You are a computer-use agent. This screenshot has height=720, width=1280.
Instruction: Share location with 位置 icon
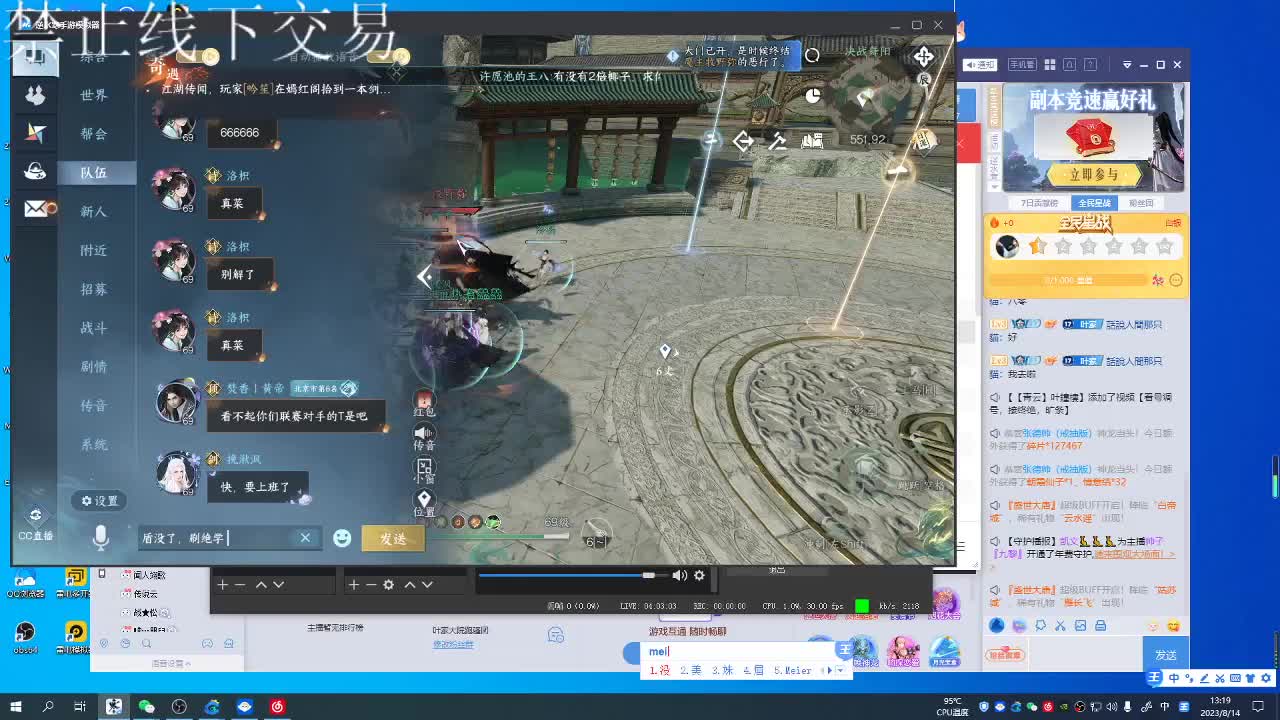click(424, 504)
